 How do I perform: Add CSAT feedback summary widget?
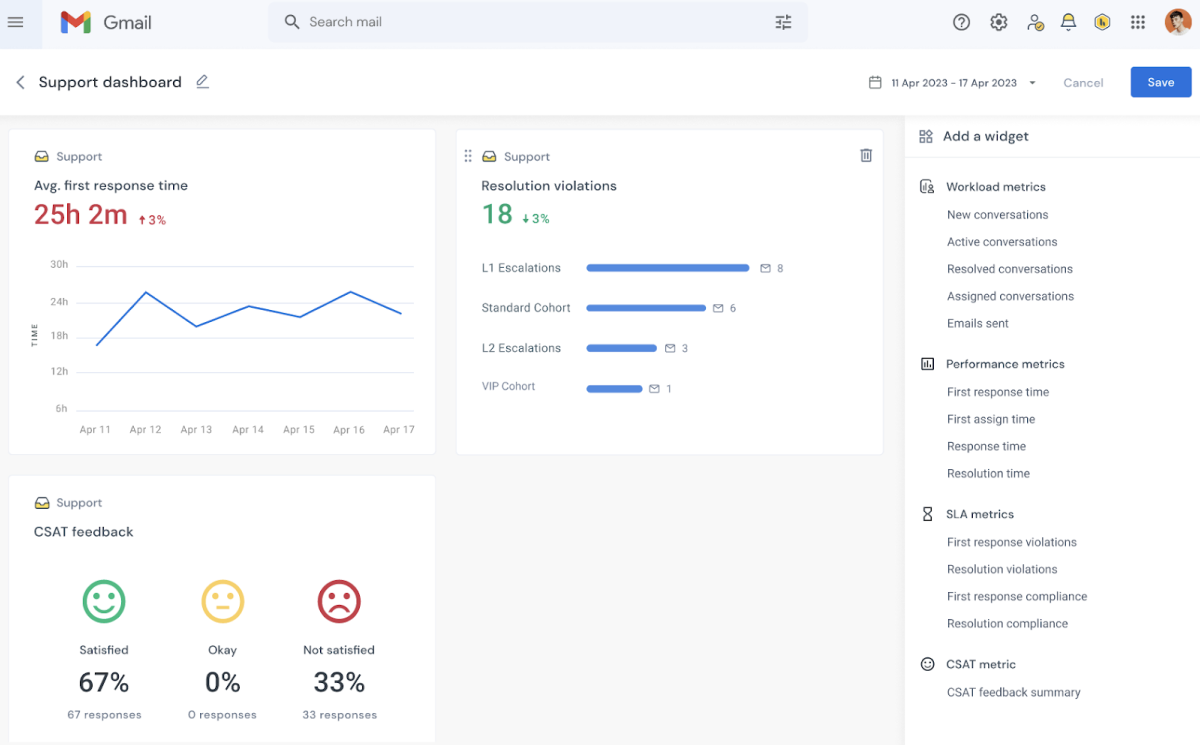[1013, 692]
